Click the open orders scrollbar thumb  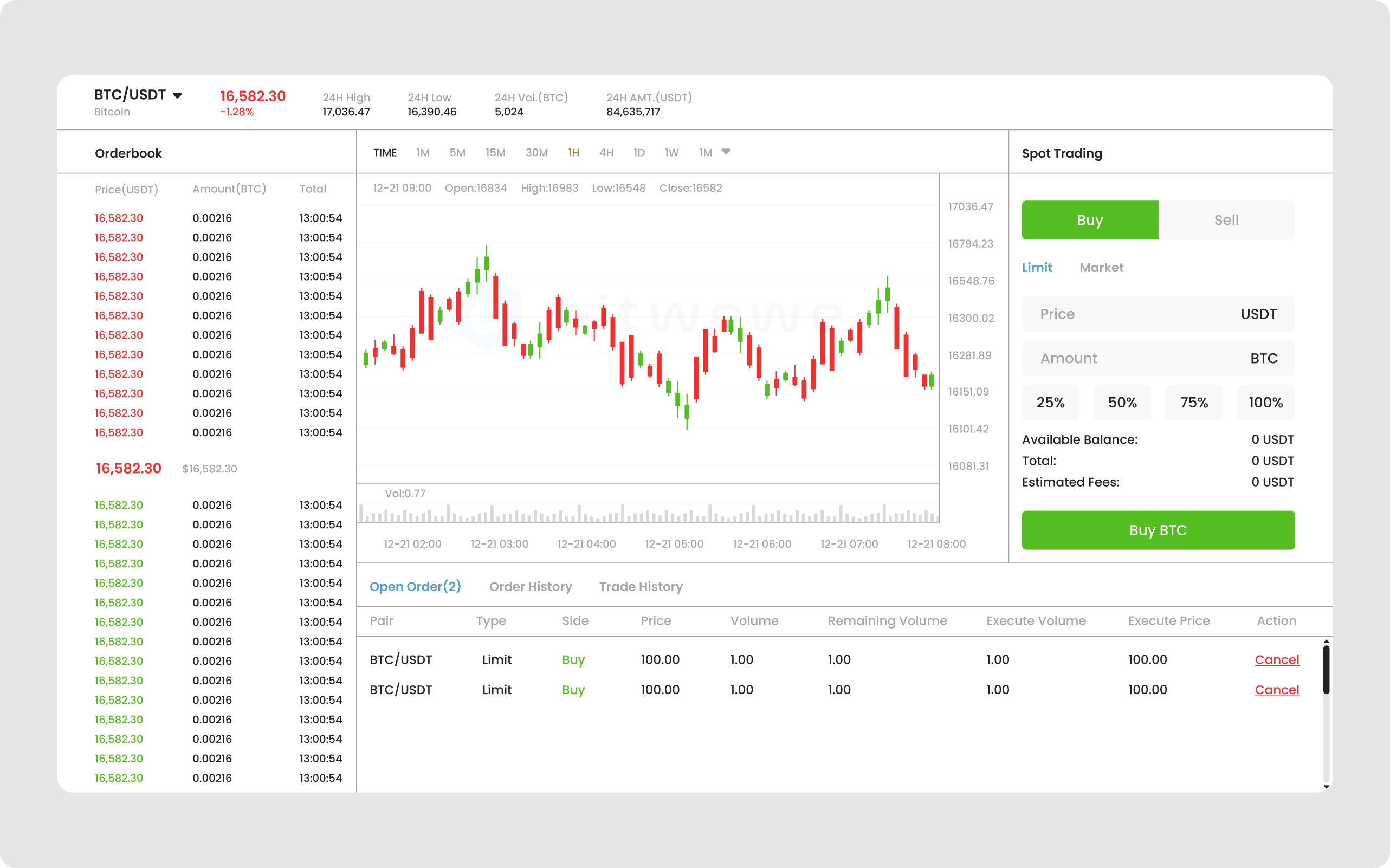point(1326,670)
